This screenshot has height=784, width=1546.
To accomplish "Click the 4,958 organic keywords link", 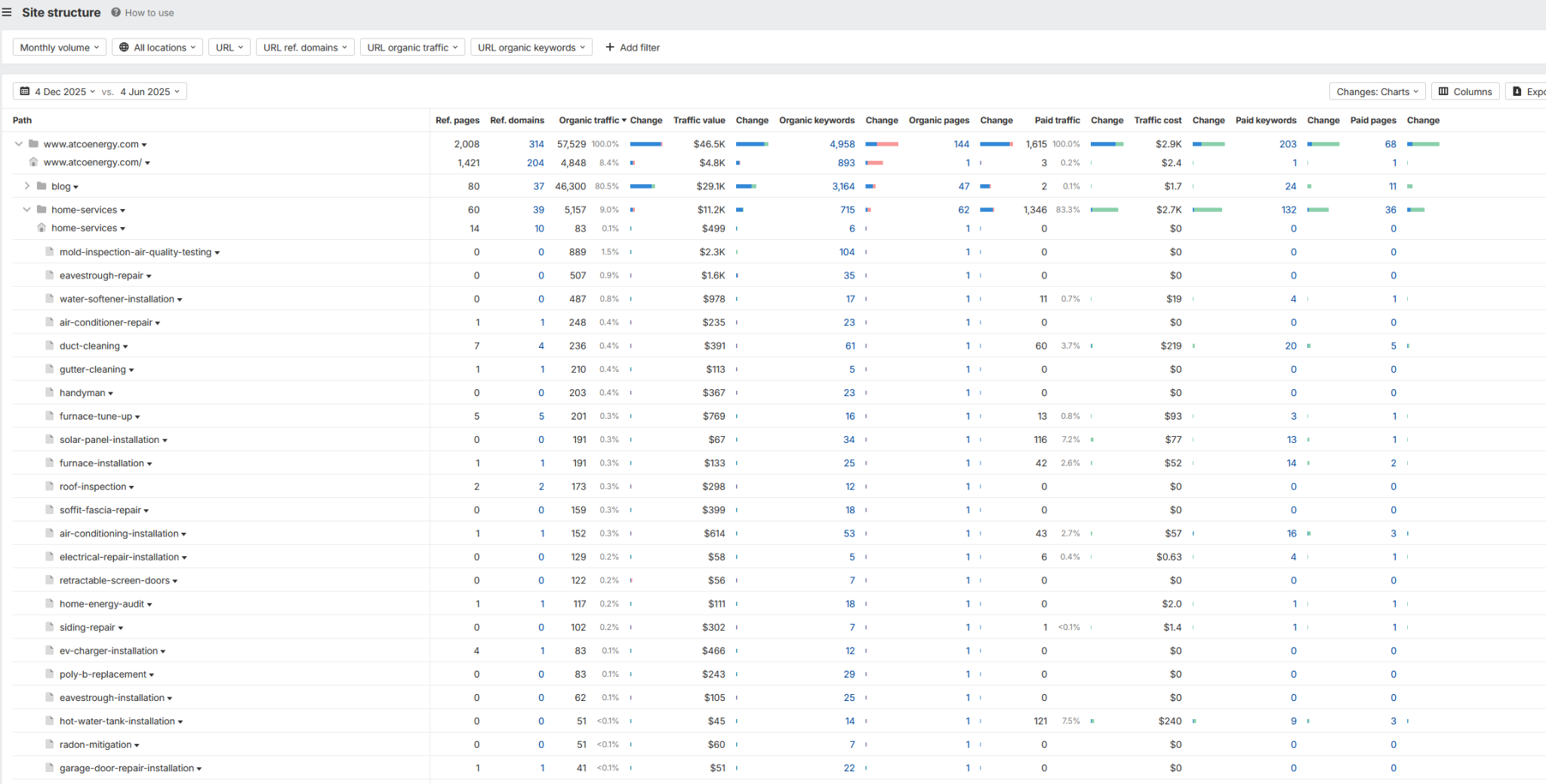I will coord(842,143).
